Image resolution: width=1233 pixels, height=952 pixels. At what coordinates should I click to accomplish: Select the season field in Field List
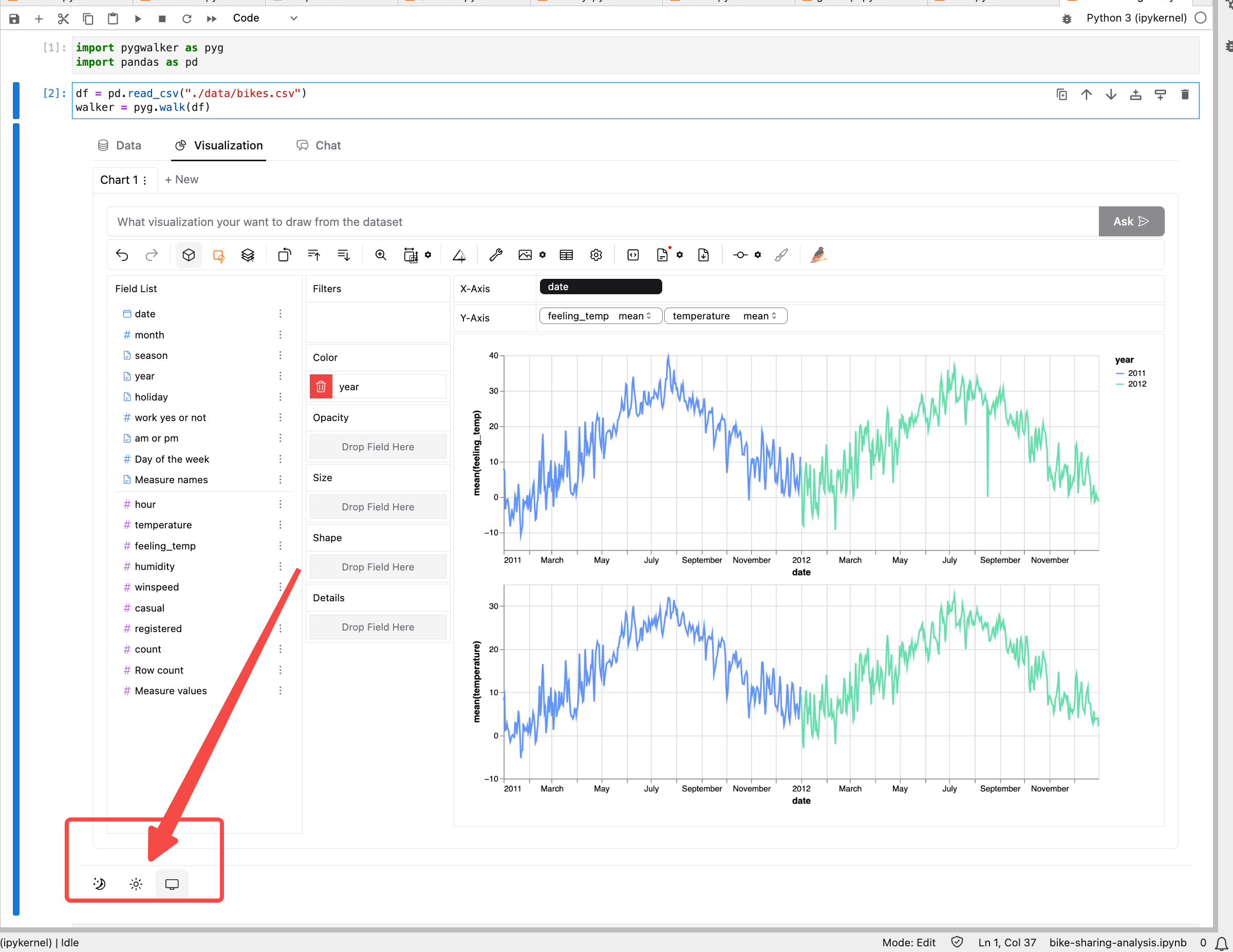click(x=151, y=355)
